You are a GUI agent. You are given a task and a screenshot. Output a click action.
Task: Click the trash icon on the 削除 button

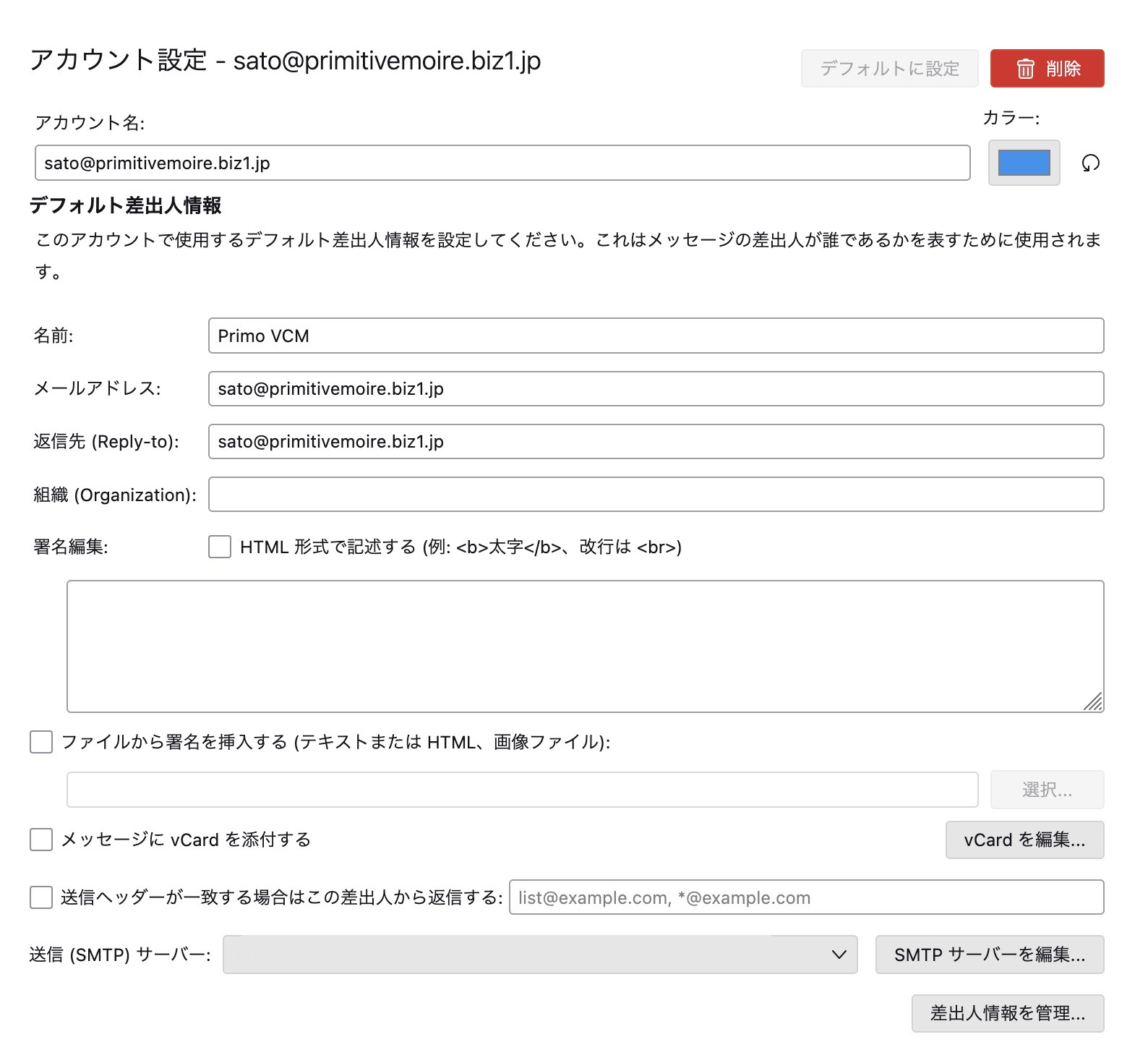tap(1025, 69)
